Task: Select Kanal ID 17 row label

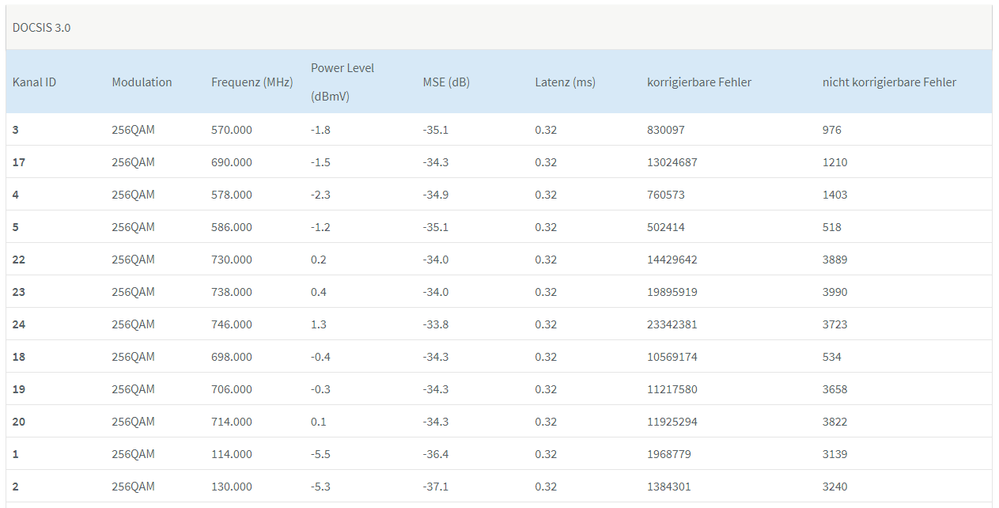Action: click(20, 162)
